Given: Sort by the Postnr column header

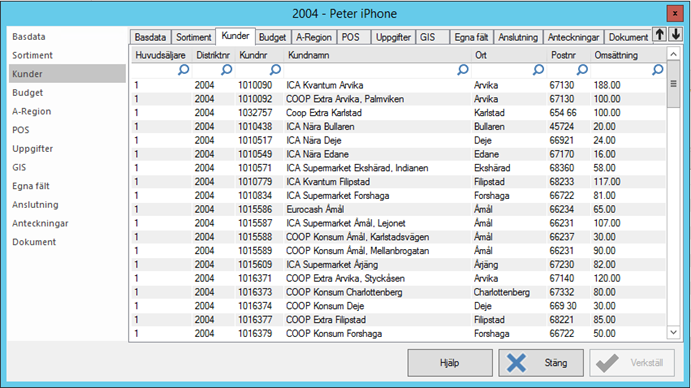Looking at the screenshot, I should 568,55.
